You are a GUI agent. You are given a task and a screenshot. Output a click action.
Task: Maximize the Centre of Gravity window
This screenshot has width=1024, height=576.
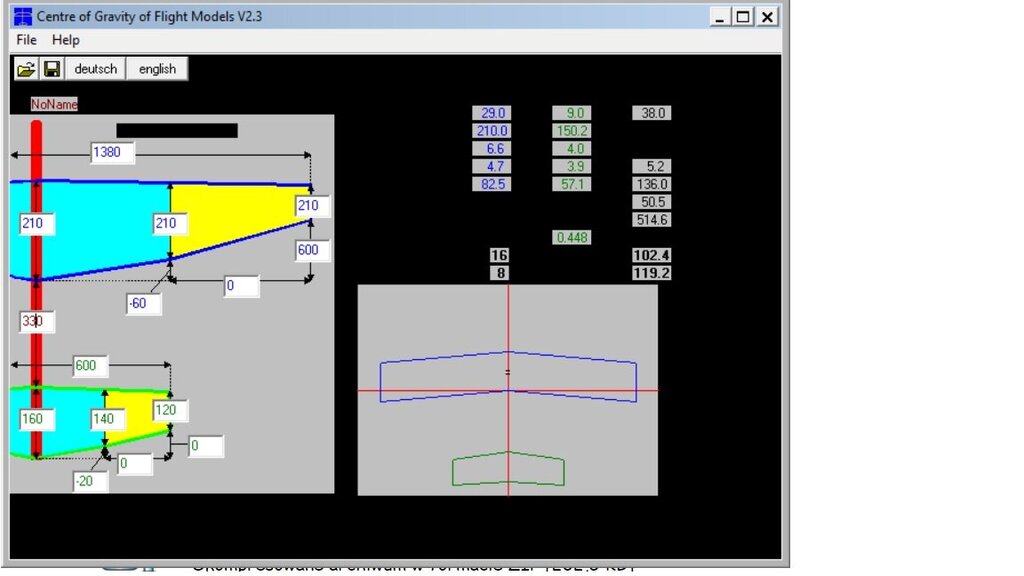[743, 17]
